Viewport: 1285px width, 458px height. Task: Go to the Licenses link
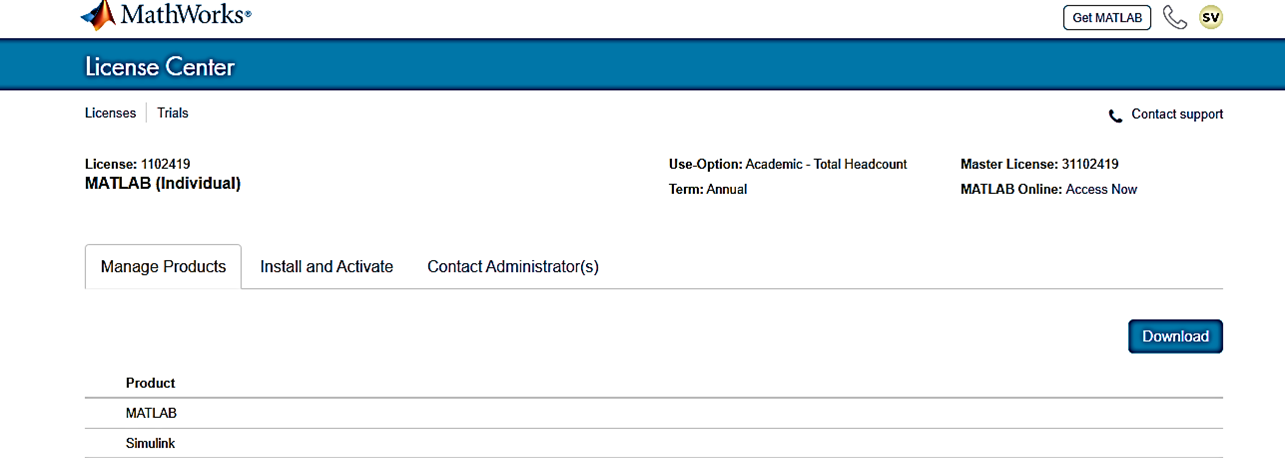tap(110, 113)
